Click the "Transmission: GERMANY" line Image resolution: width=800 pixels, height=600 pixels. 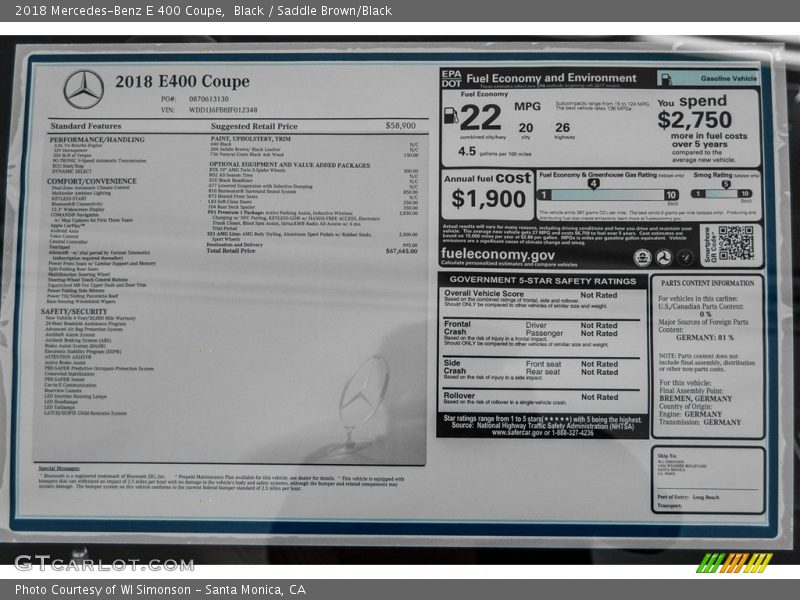coord(700,422)
